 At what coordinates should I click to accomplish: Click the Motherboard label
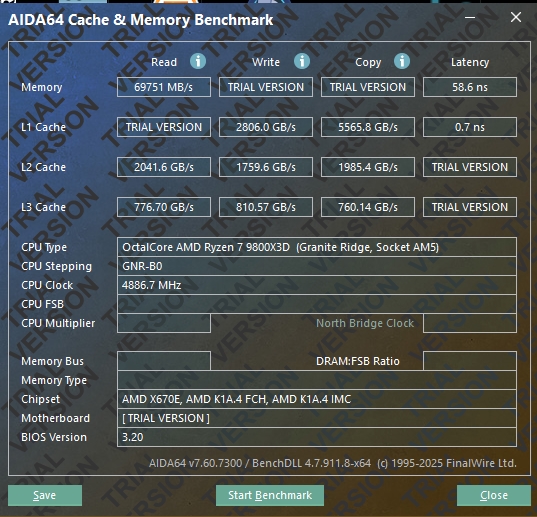coord(55,418)
